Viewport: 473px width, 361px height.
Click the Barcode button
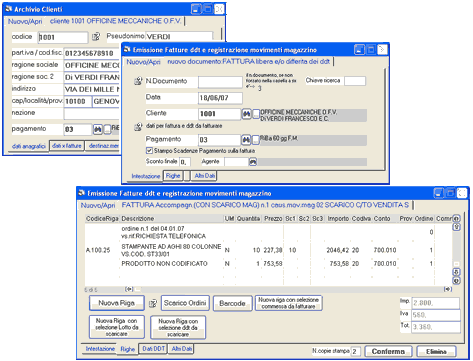[x=232, y=303]
